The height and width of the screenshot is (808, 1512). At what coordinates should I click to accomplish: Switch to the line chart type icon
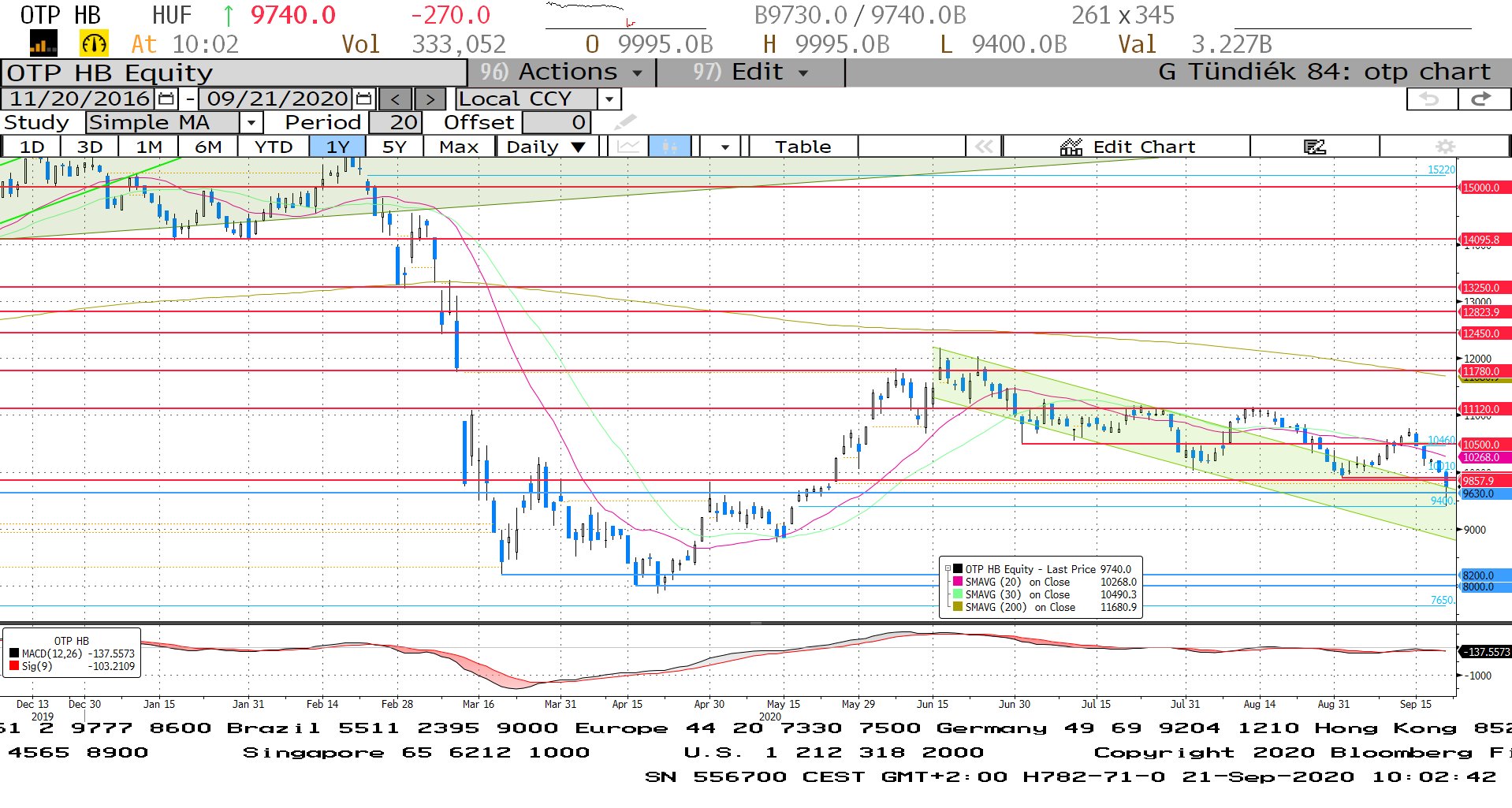628,147
